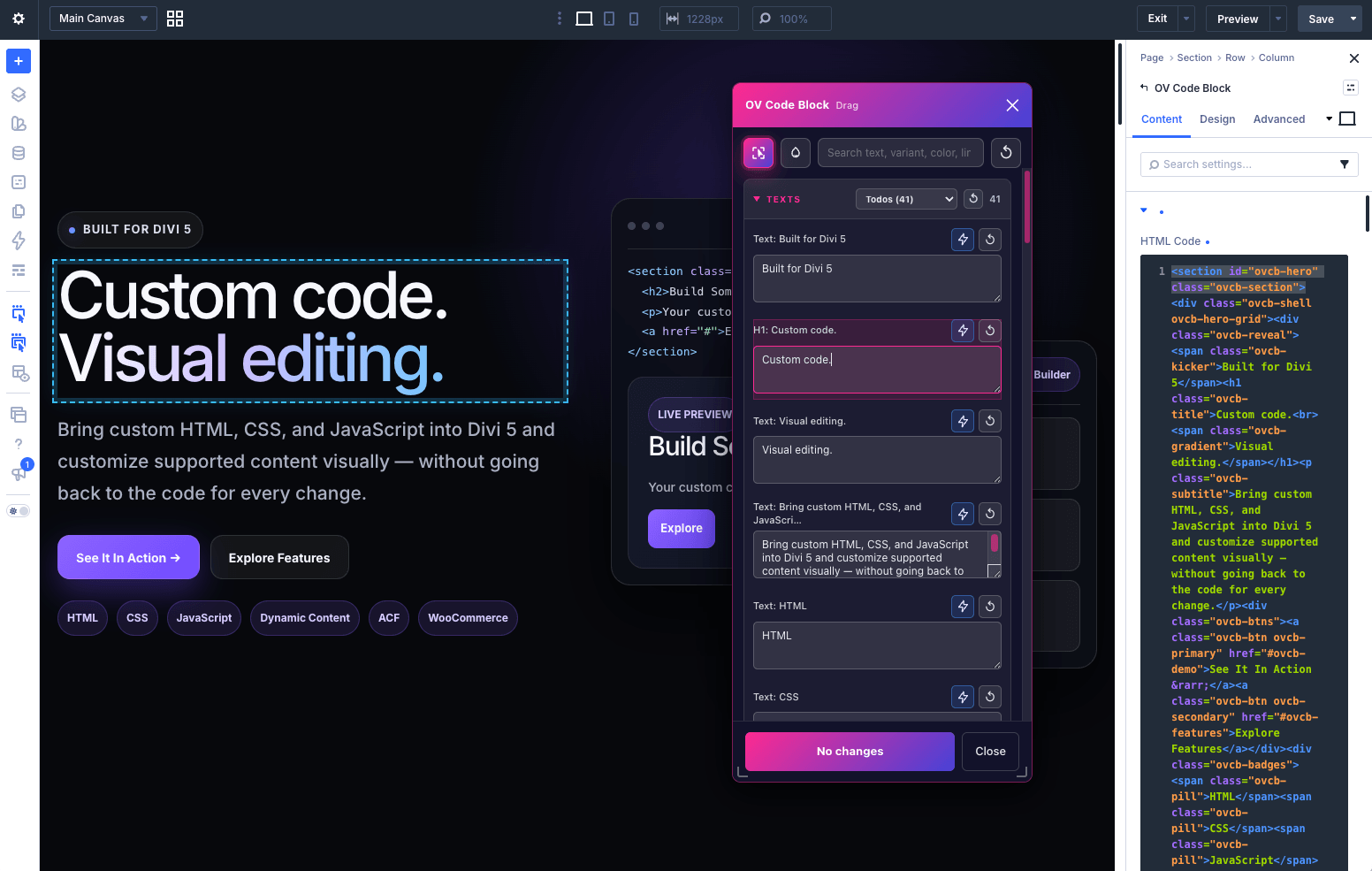The height and width of the screenshot is (871, 1372).
Task: Open builder settings gear in top-left corner
Action: (19, 19)
